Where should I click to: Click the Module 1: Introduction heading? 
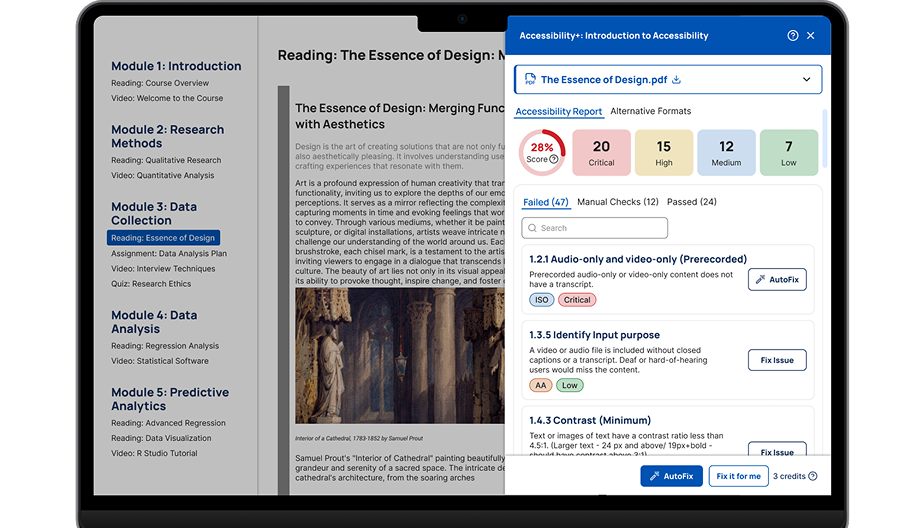176,66
